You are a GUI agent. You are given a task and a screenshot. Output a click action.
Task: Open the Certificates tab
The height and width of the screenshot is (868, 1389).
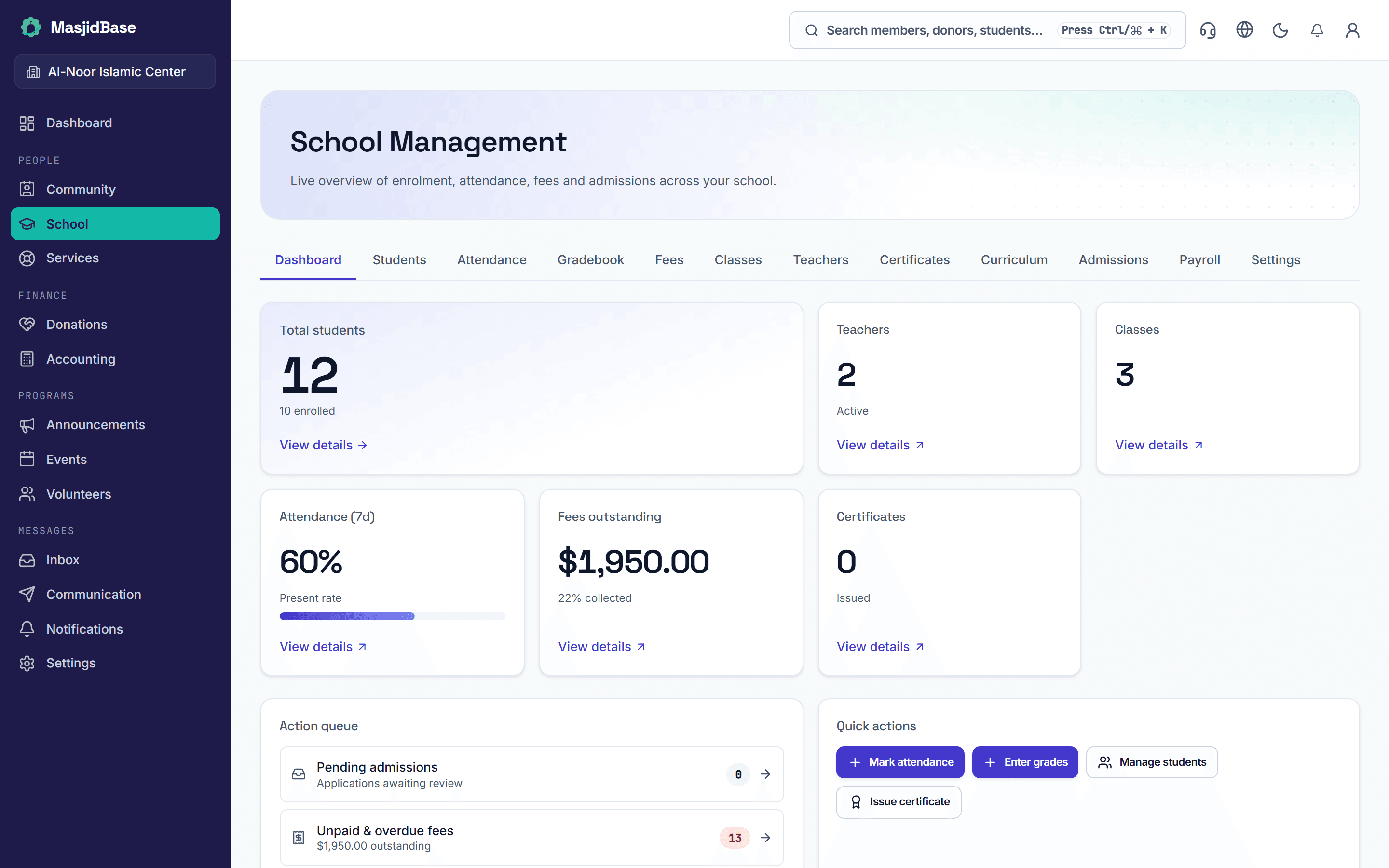tap(914, 260)
